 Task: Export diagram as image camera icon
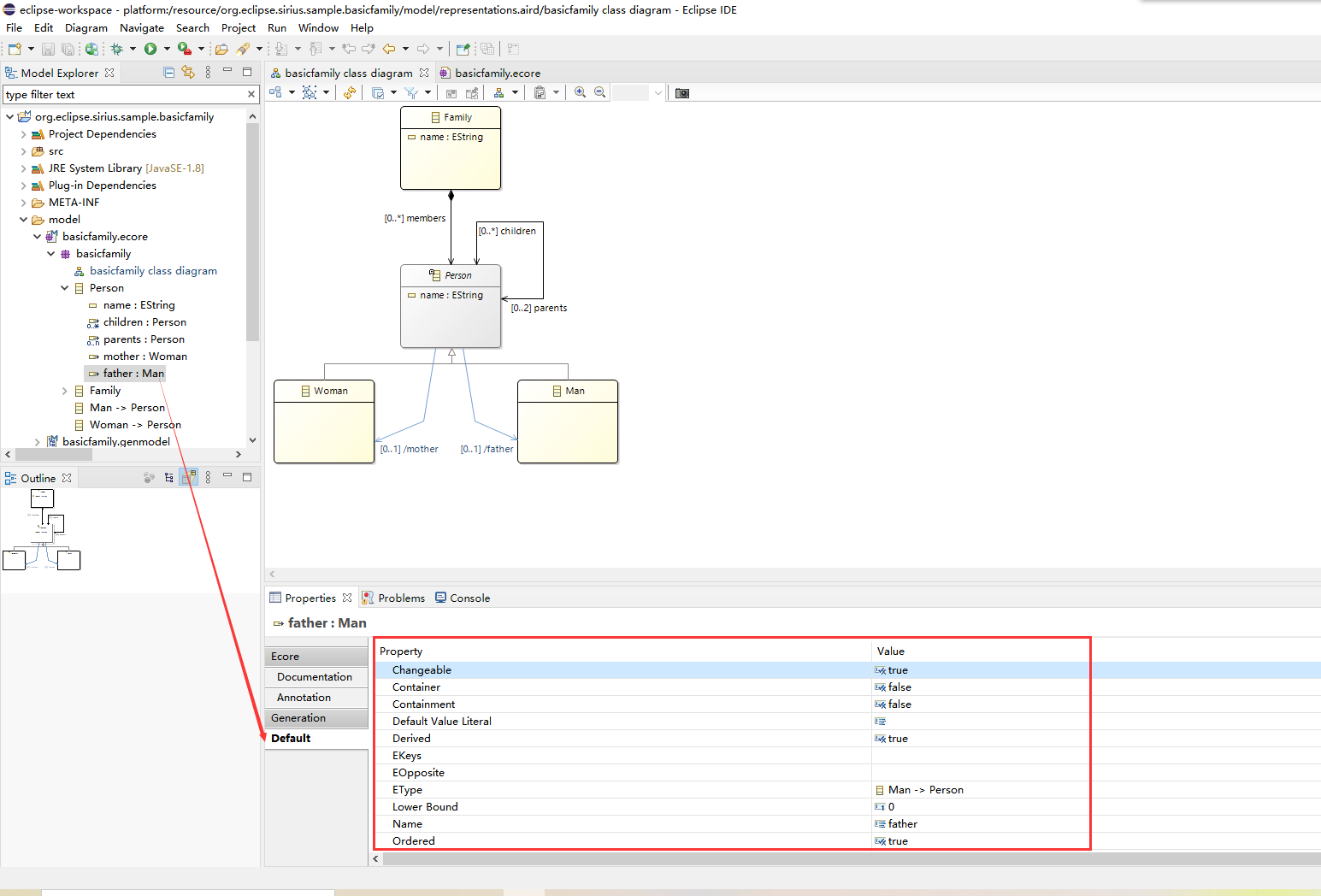[682, 92]
